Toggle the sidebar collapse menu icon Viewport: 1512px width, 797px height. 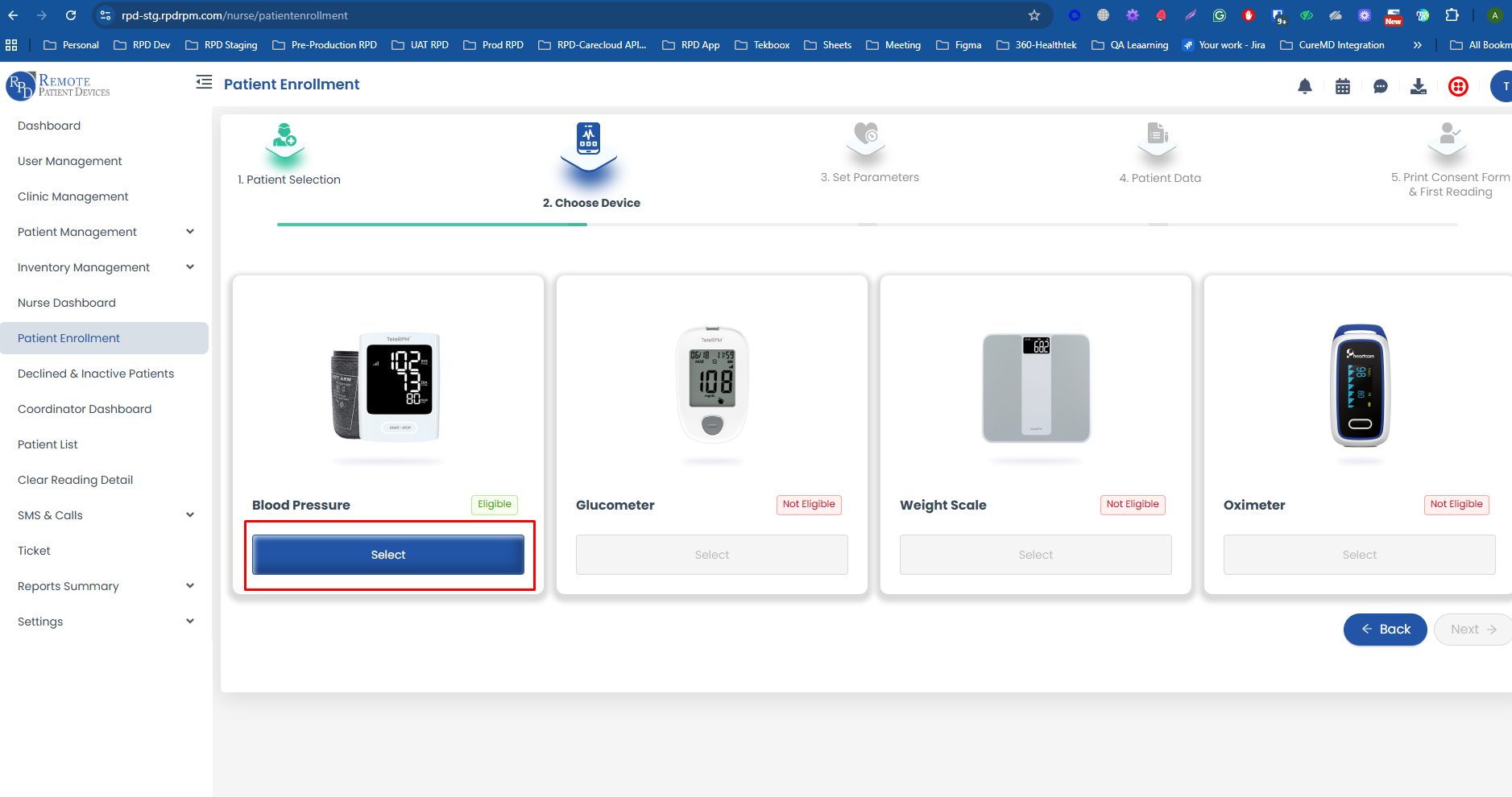point(204,82)
